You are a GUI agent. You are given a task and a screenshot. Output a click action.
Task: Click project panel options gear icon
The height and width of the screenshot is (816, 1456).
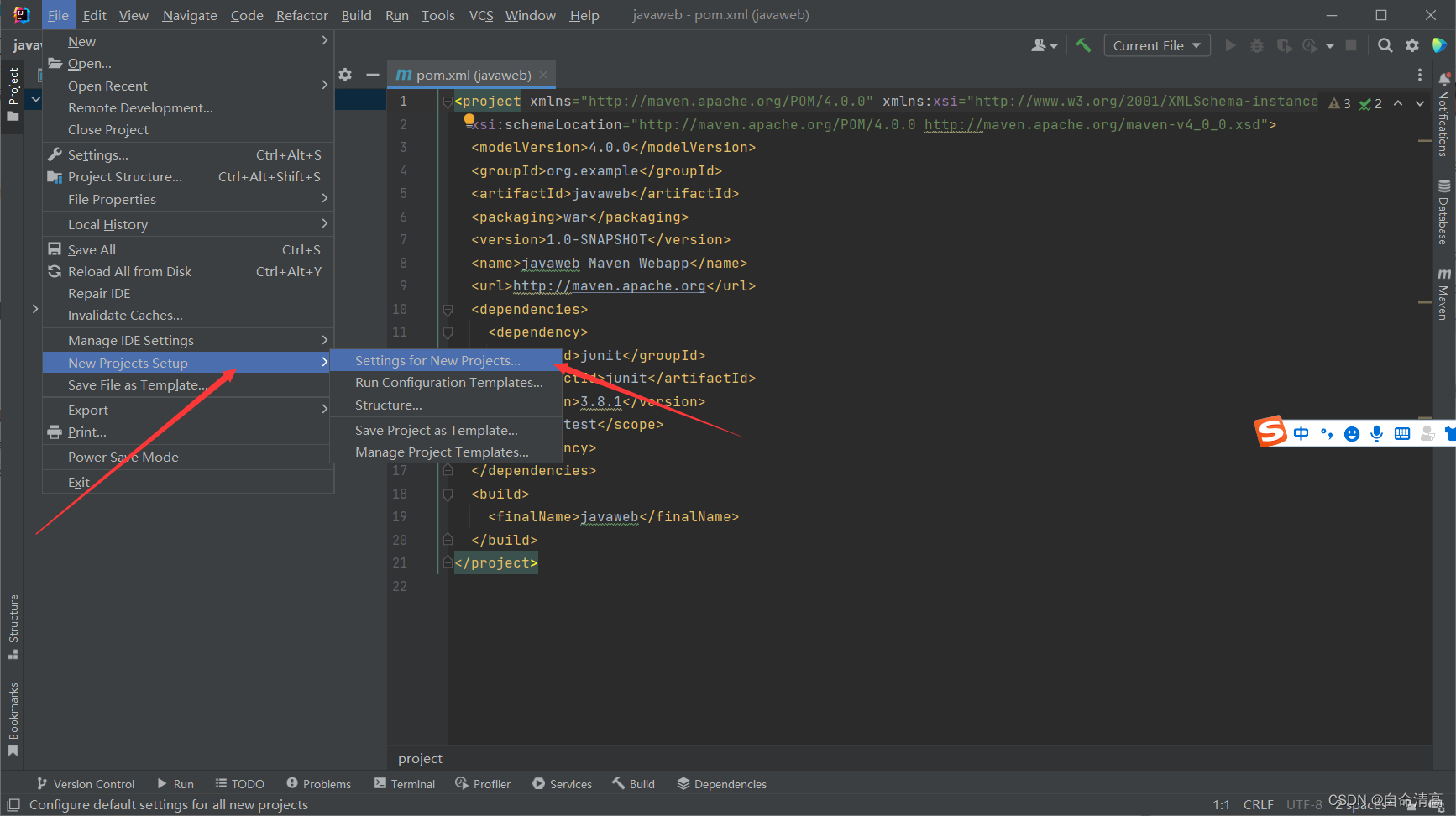click(345, 75)
